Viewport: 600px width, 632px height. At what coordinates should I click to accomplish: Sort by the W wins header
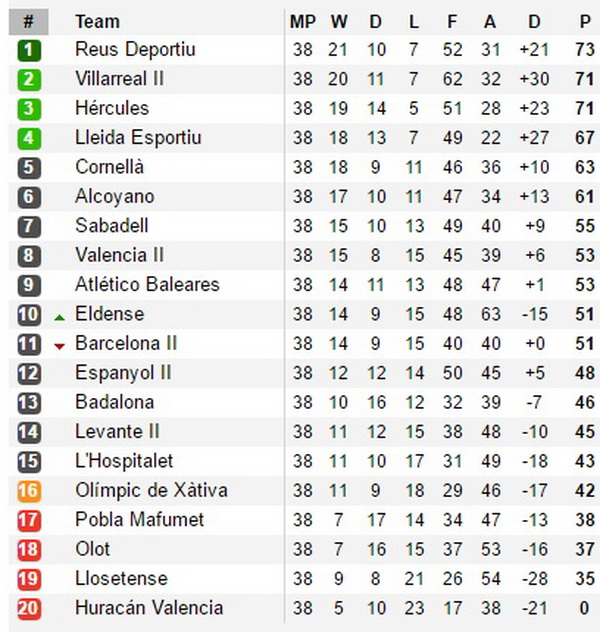coord(339,22)
